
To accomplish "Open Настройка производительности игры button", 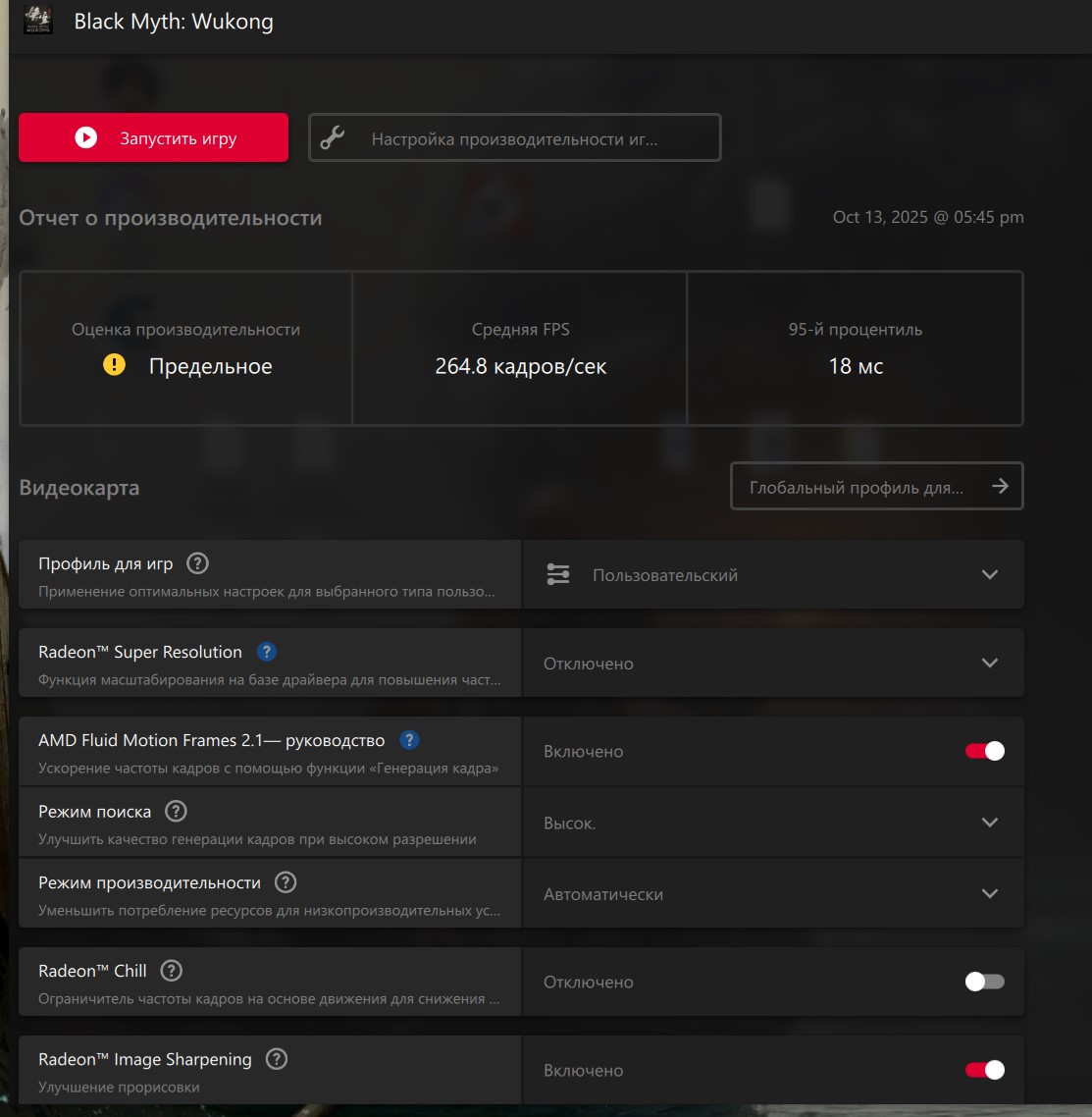I will [x=515, y=137].
